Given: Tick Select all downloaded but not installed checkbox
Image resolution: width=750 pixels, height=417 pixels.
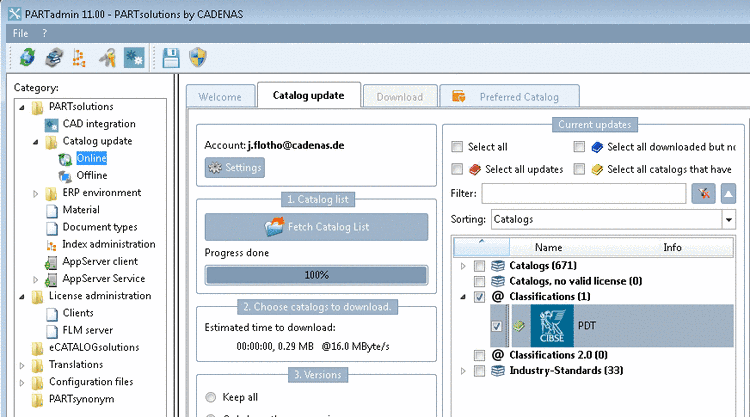Looking at the screenshot, I should click(579, 147).
